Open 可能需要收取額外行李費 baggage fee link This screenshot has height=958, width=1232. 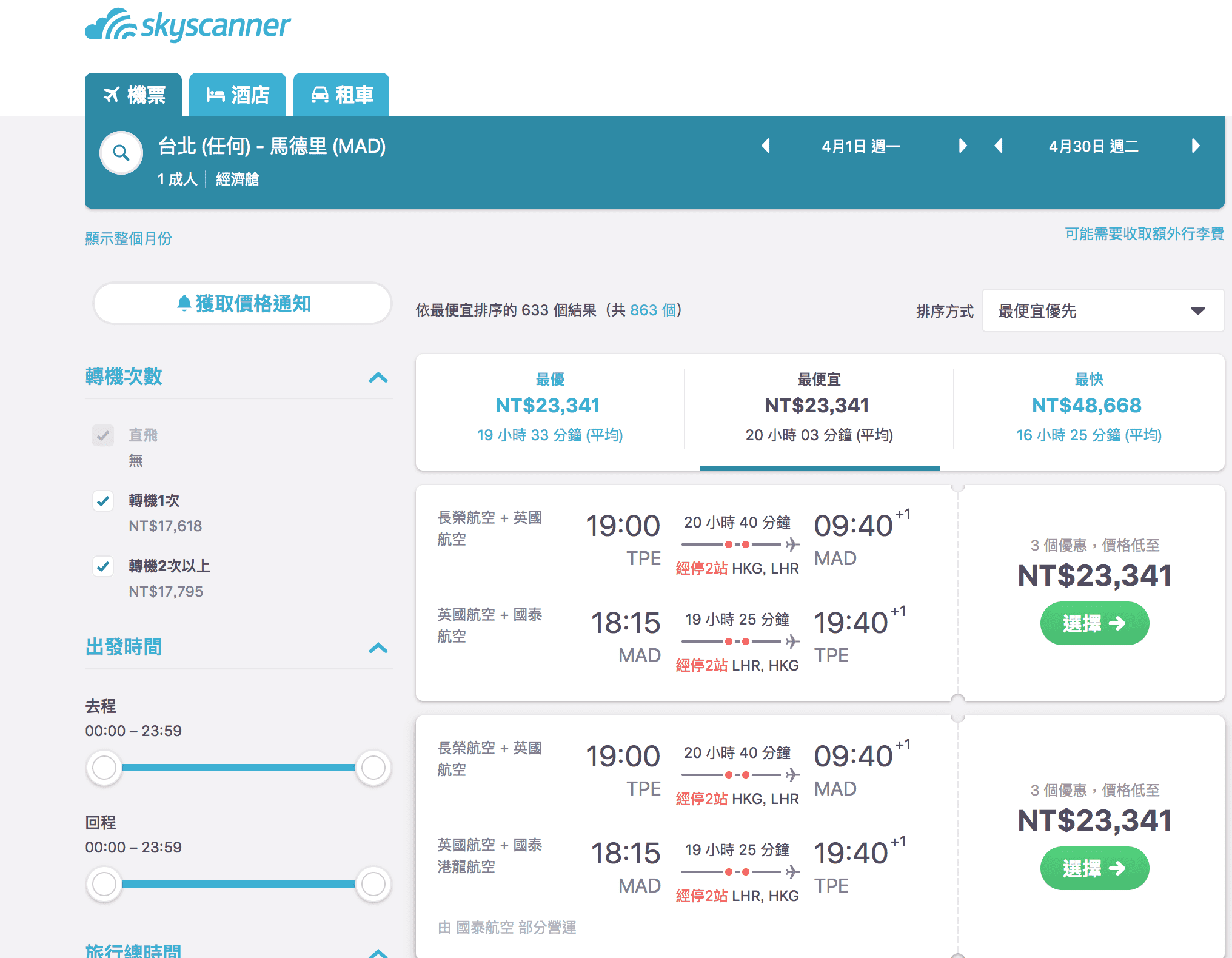pyautogui.click(x=1145, y=233)
